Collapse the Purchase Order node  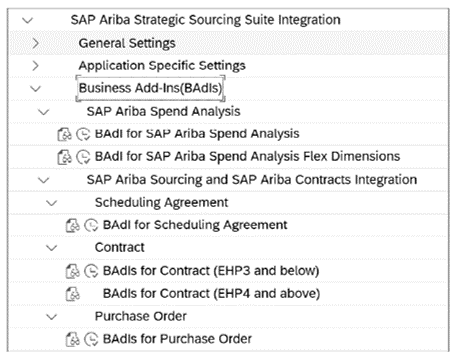(52, 316)
